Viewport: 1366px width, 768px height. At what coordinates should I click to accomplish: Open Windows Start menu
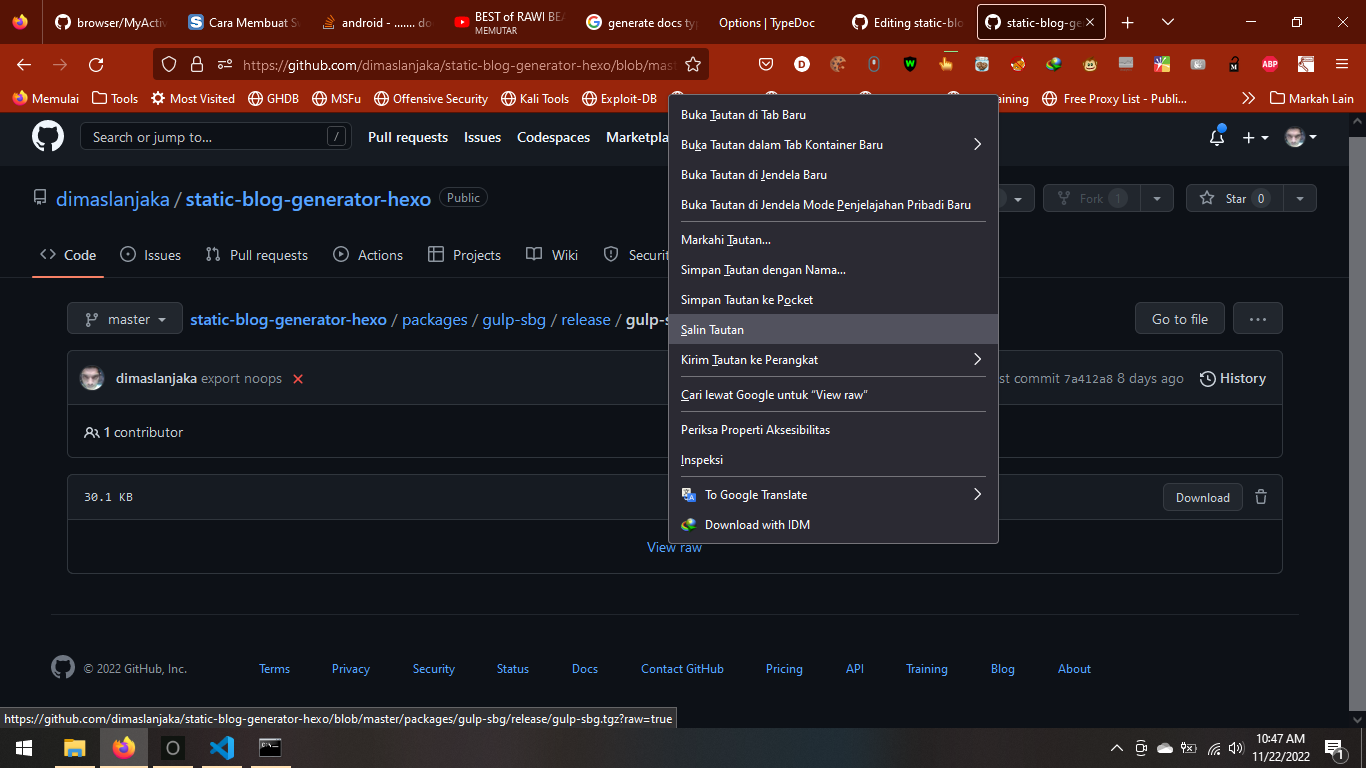tap(24, 747)
